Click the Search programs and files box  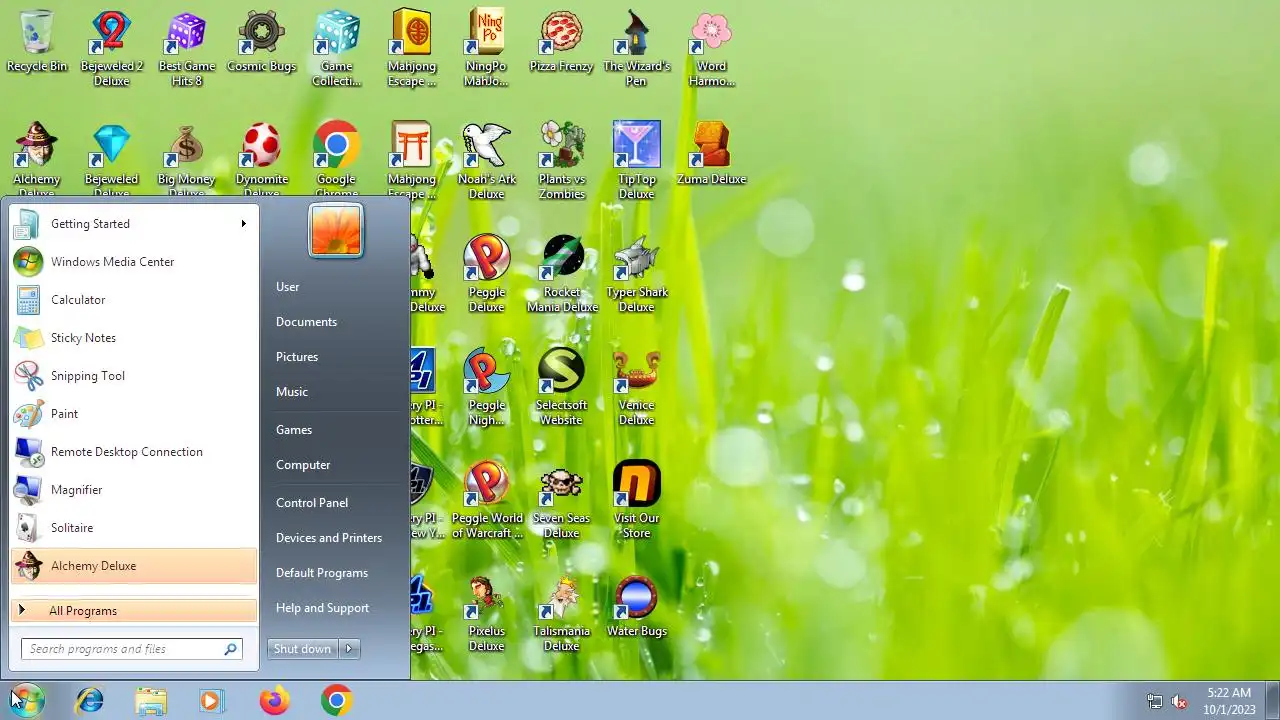[132, 649]
